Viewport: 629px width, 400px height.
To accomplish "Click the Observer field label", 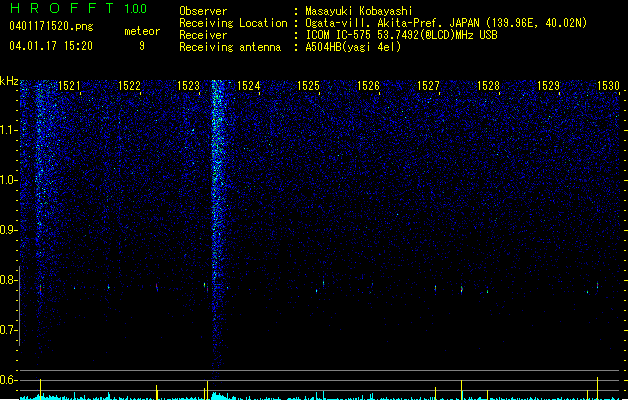I will pyautogui.click(x=203, y=11).
